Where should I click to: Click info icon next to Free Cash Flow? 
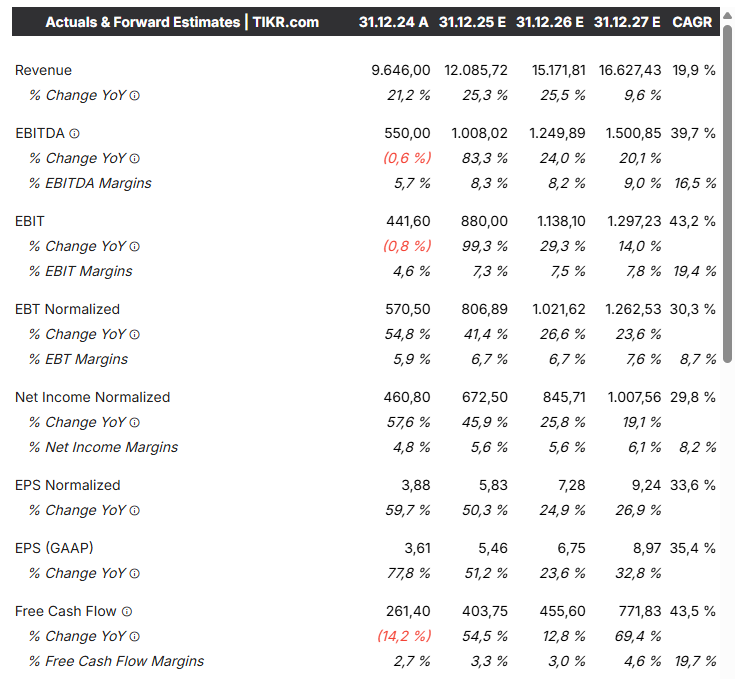[127, 611]
